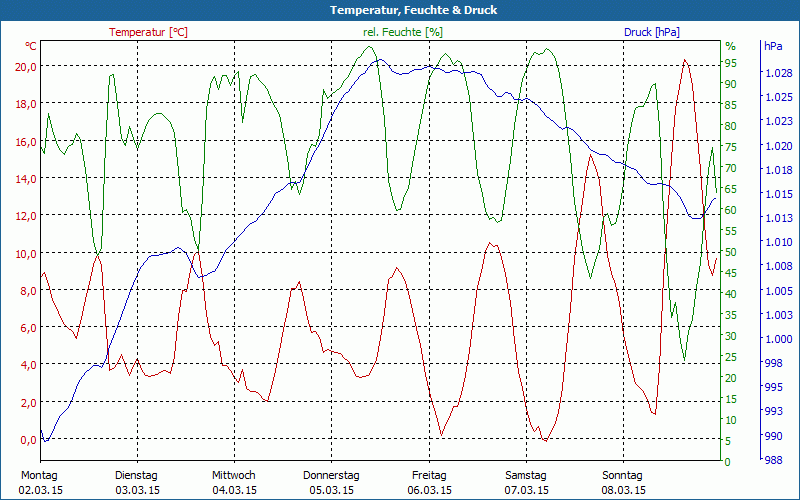
Task: Click the 988 tick on pressure axis
Action: pos(773,459)
